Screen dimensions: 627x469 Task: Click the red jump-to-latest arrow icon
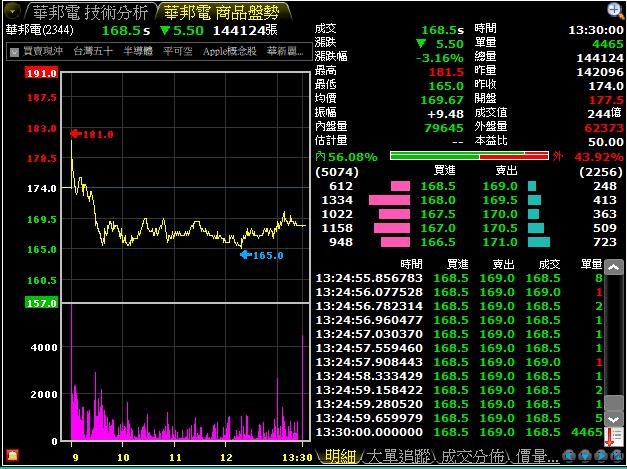(613, 437)
